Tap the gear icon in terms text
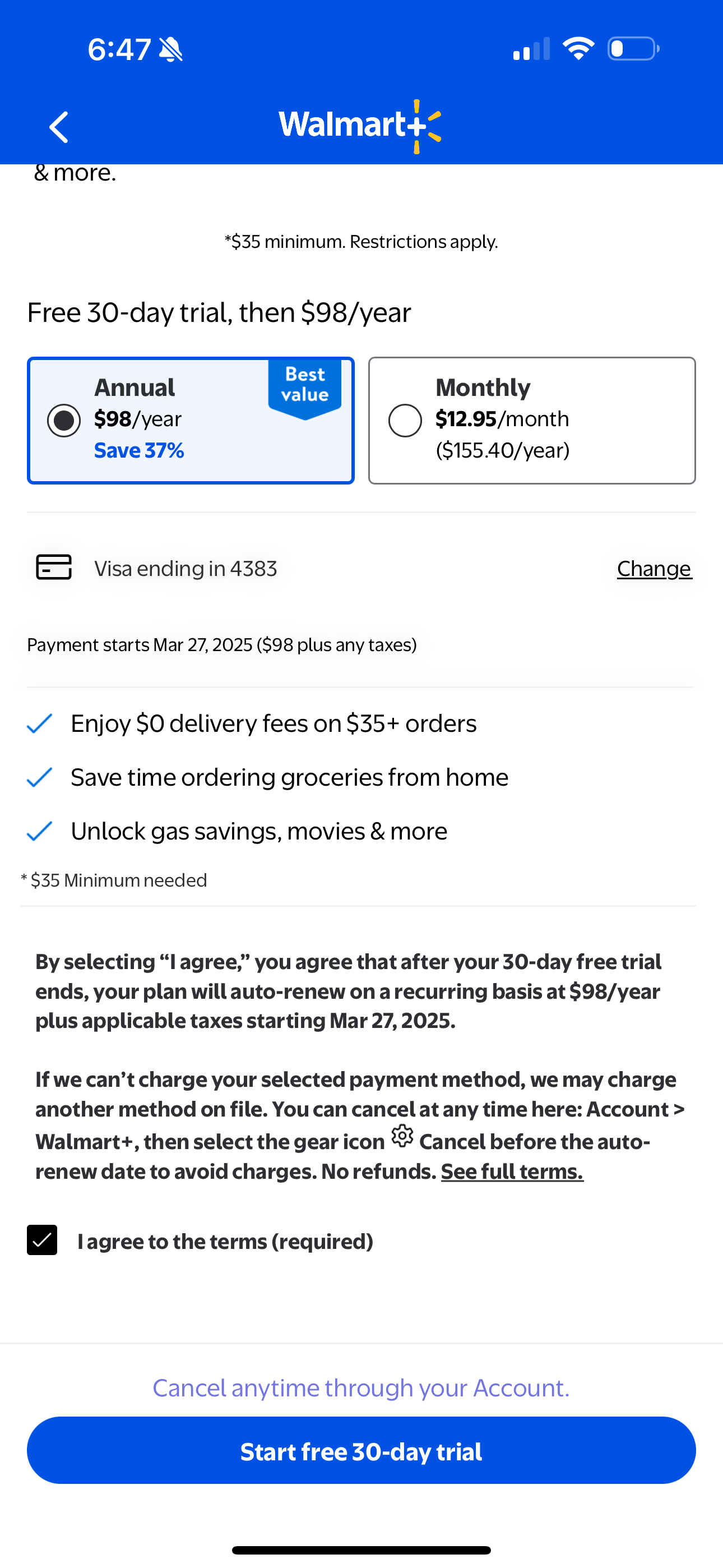 tap(402, 1136)
